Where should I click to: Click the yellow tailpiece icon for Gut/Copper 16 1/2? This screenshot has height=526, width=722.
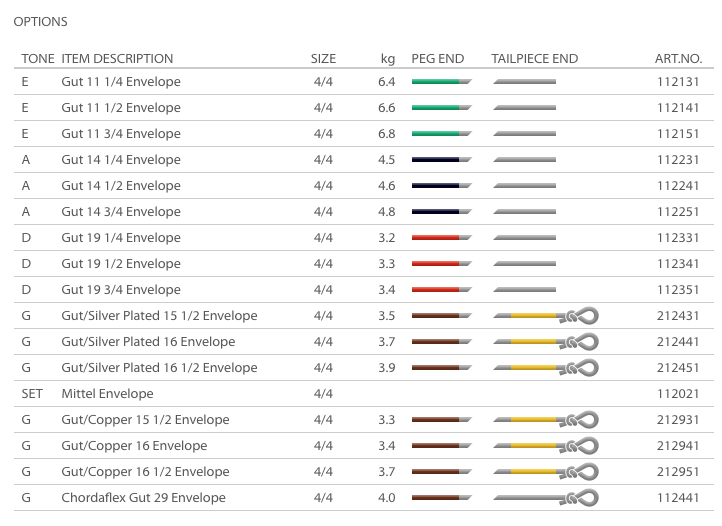click(545, 472)
